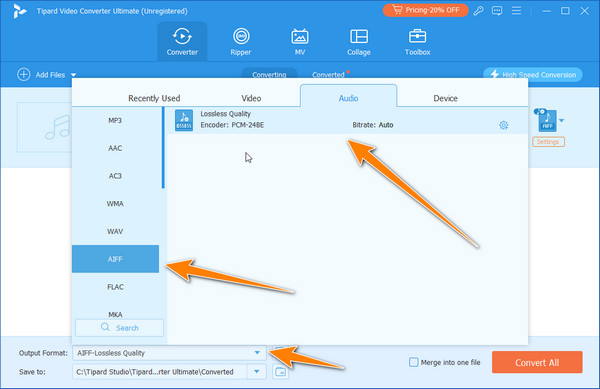The height and width of the screenshot is (389, 600).
Task: Switch to the Video tab
Action: point(251,98)
